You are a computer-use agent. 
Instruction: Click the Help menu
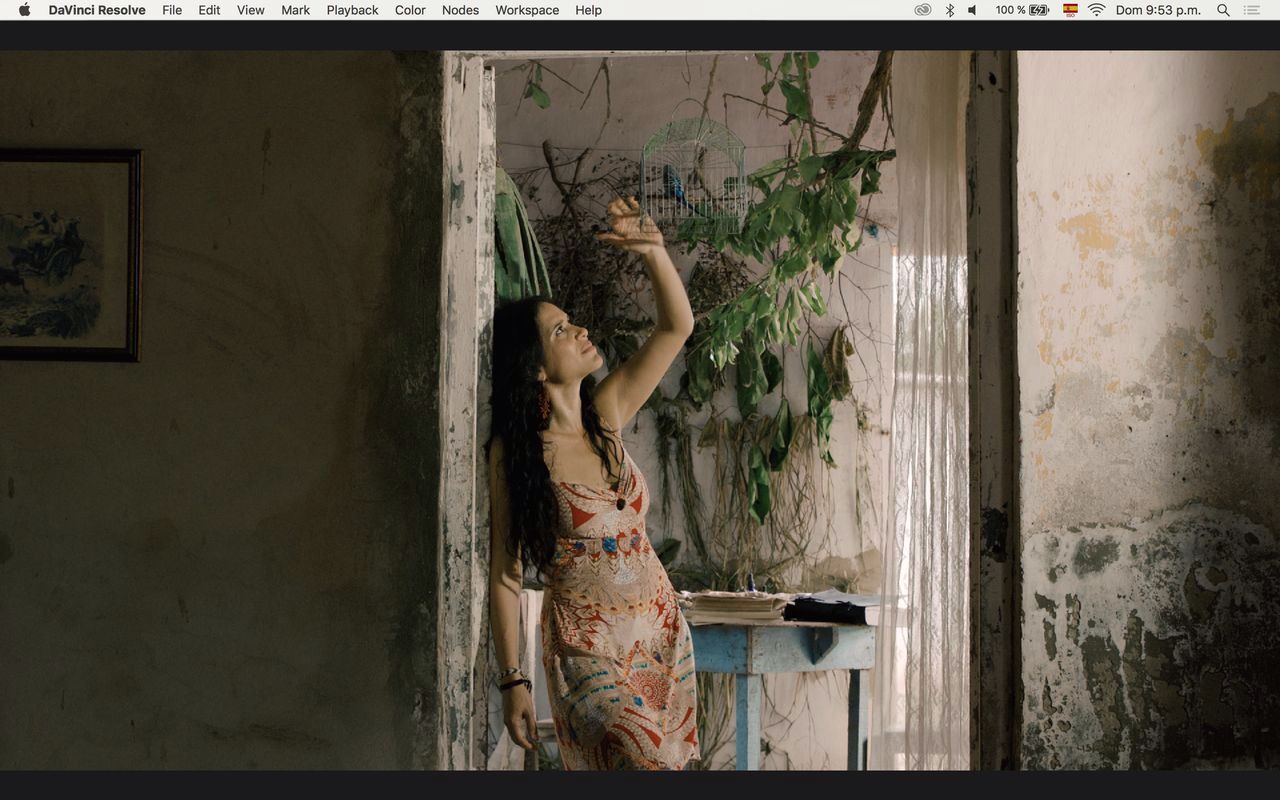pos(589,10)
